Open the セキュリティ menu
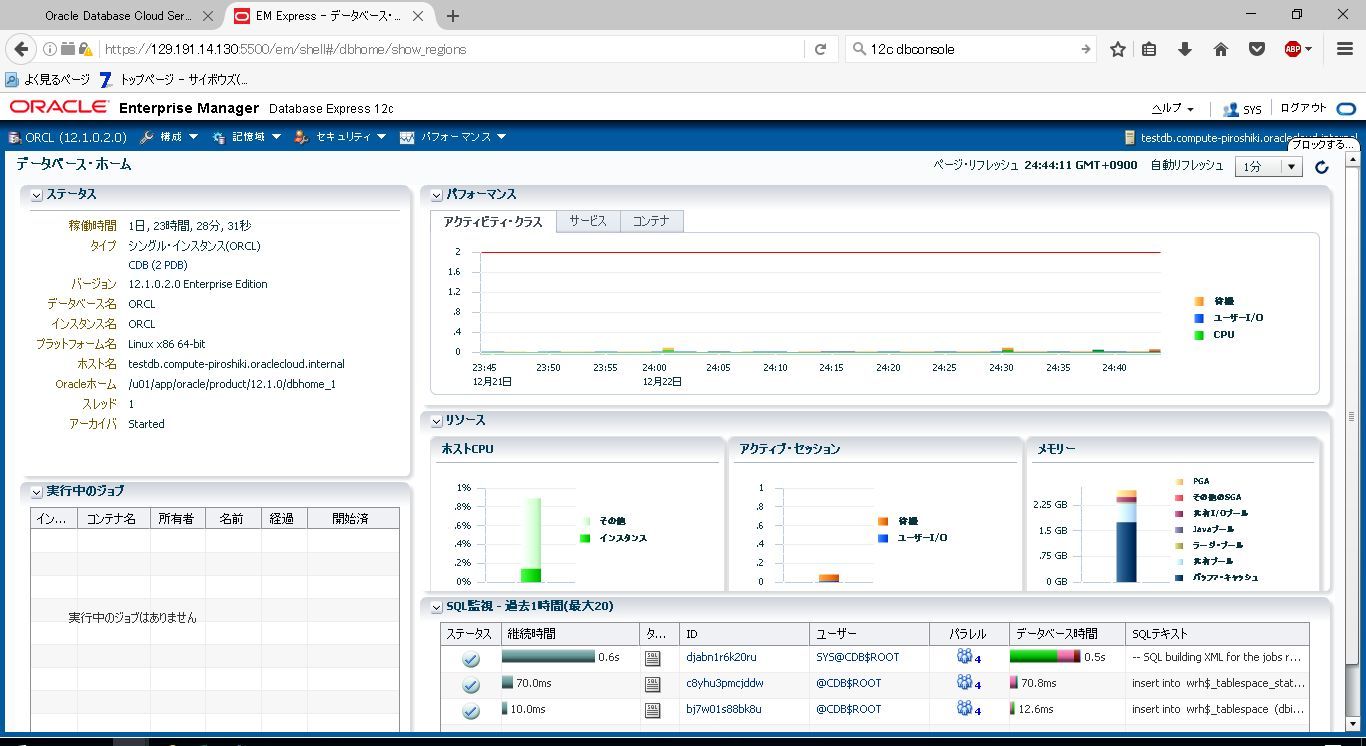This screenshot has height=746, width=1366. (x=340, y=137)
